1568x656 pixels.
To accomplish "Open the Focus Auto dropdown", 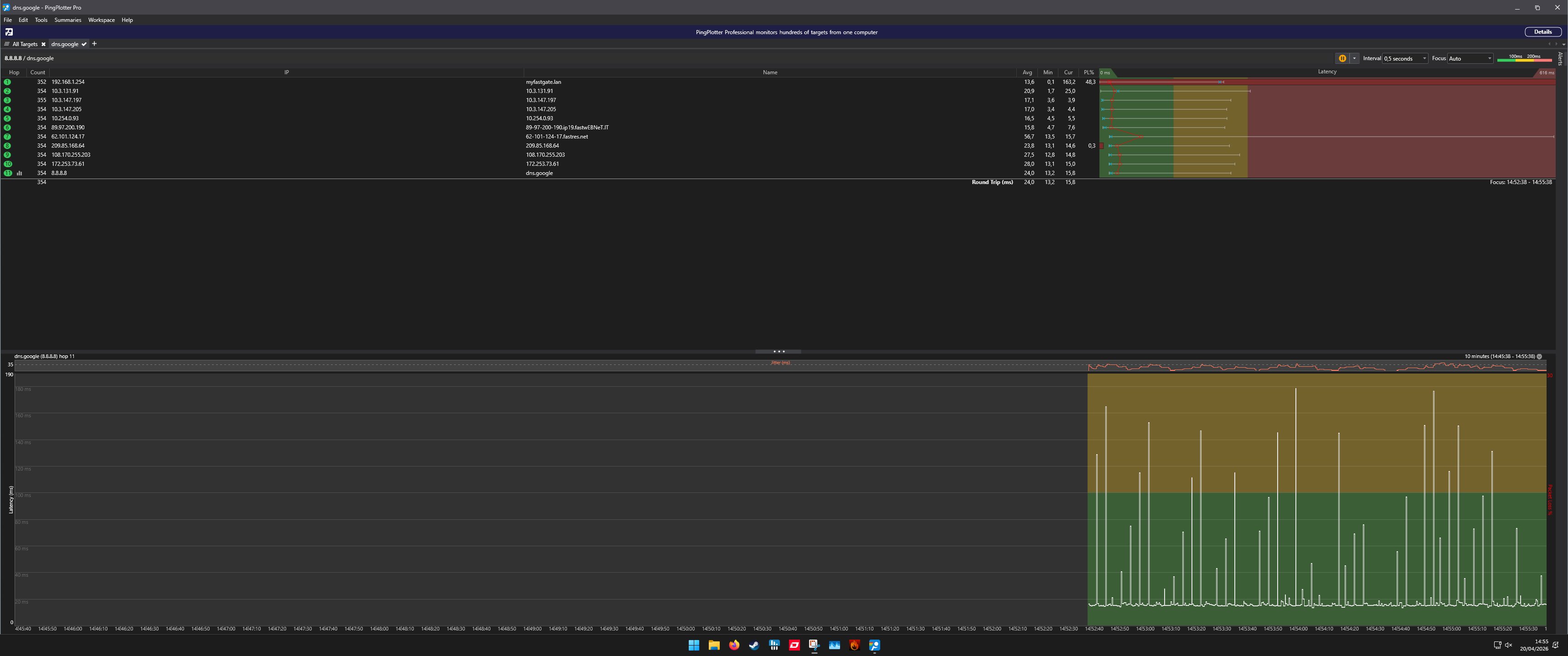I will (x=1470, y=58).
